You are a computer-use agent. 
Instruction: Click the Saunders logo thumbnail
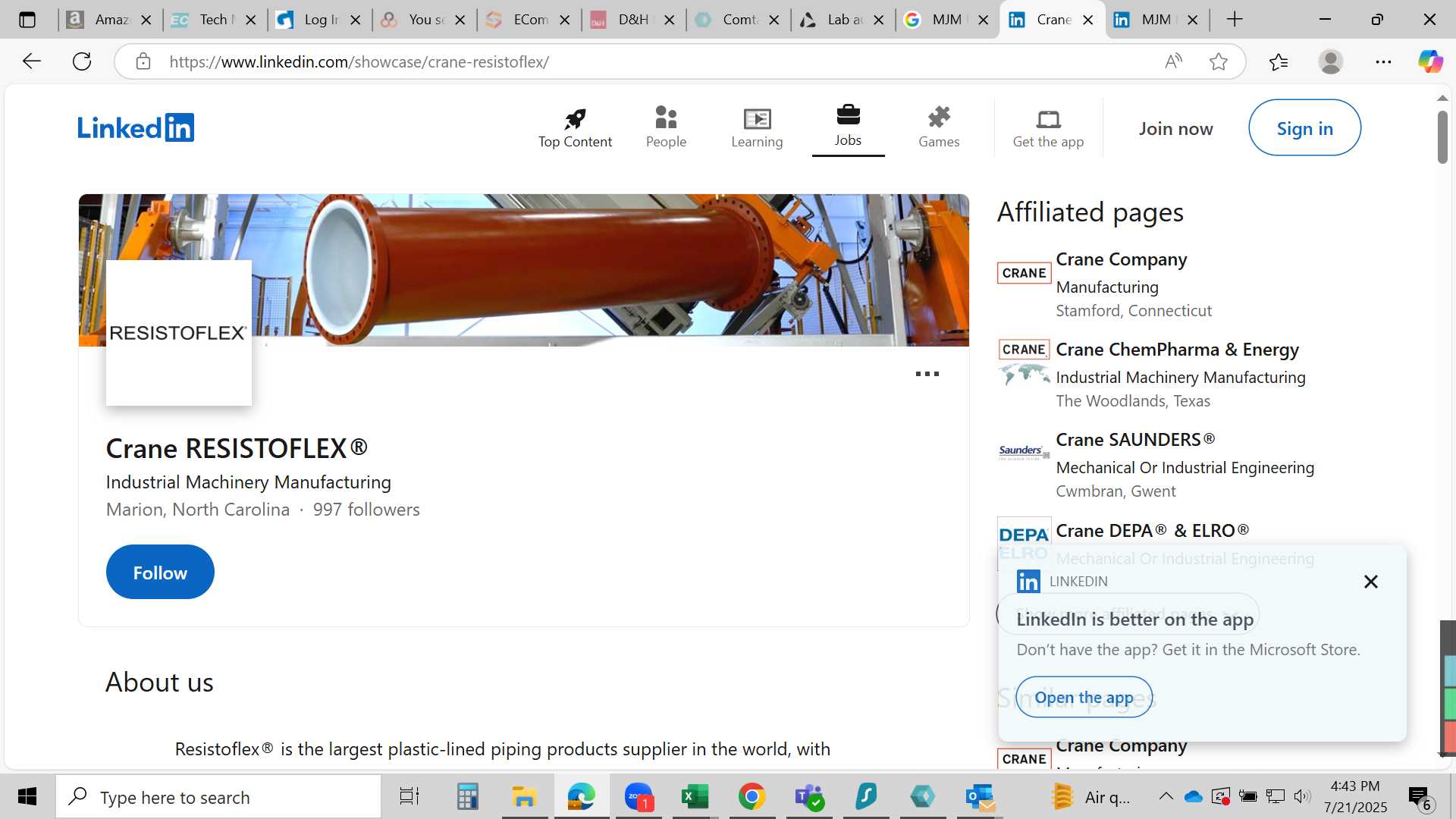coord(1024,453)
